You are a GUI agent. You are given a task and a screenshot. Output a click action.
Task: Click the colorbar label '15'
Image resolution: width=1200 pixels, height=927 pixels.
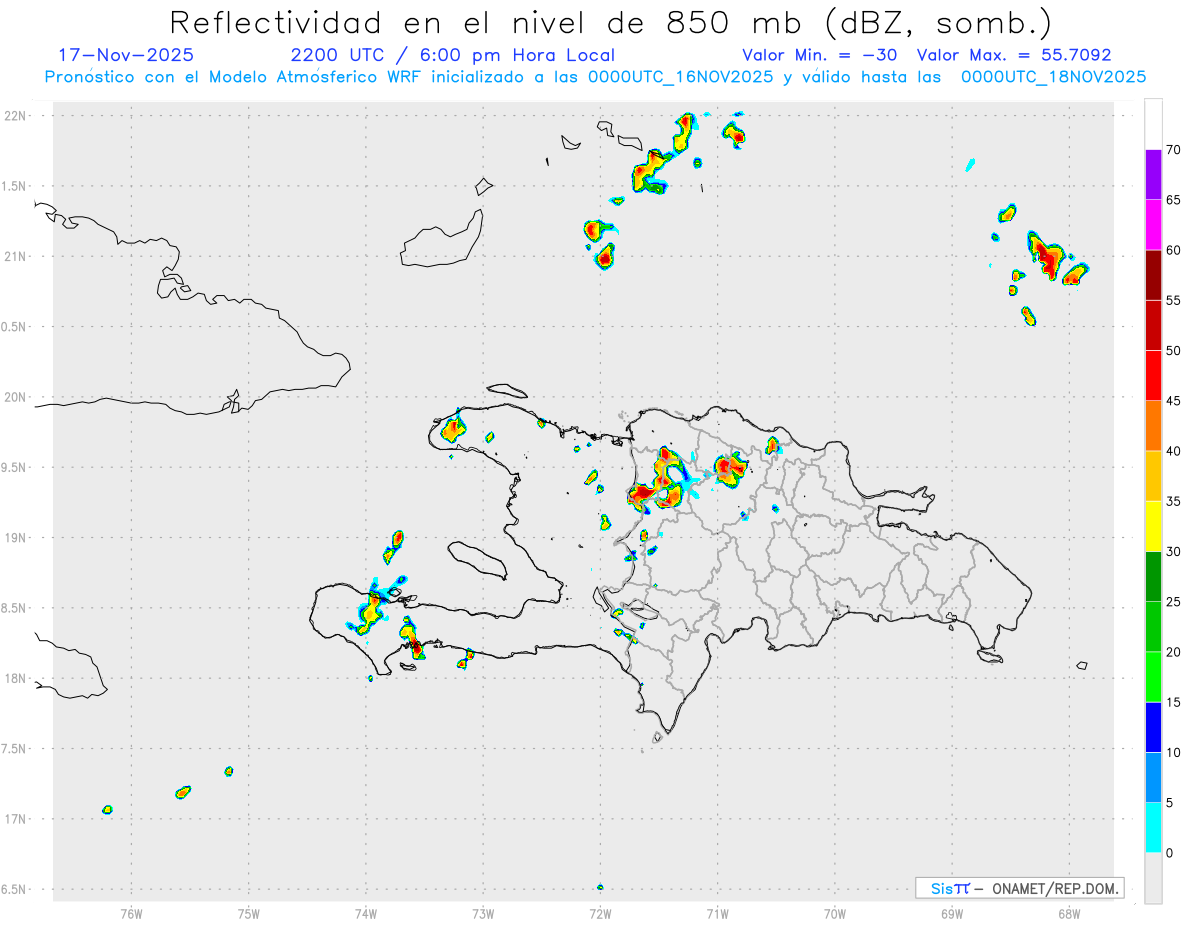pyautogui.click(x=1174, y=702)
